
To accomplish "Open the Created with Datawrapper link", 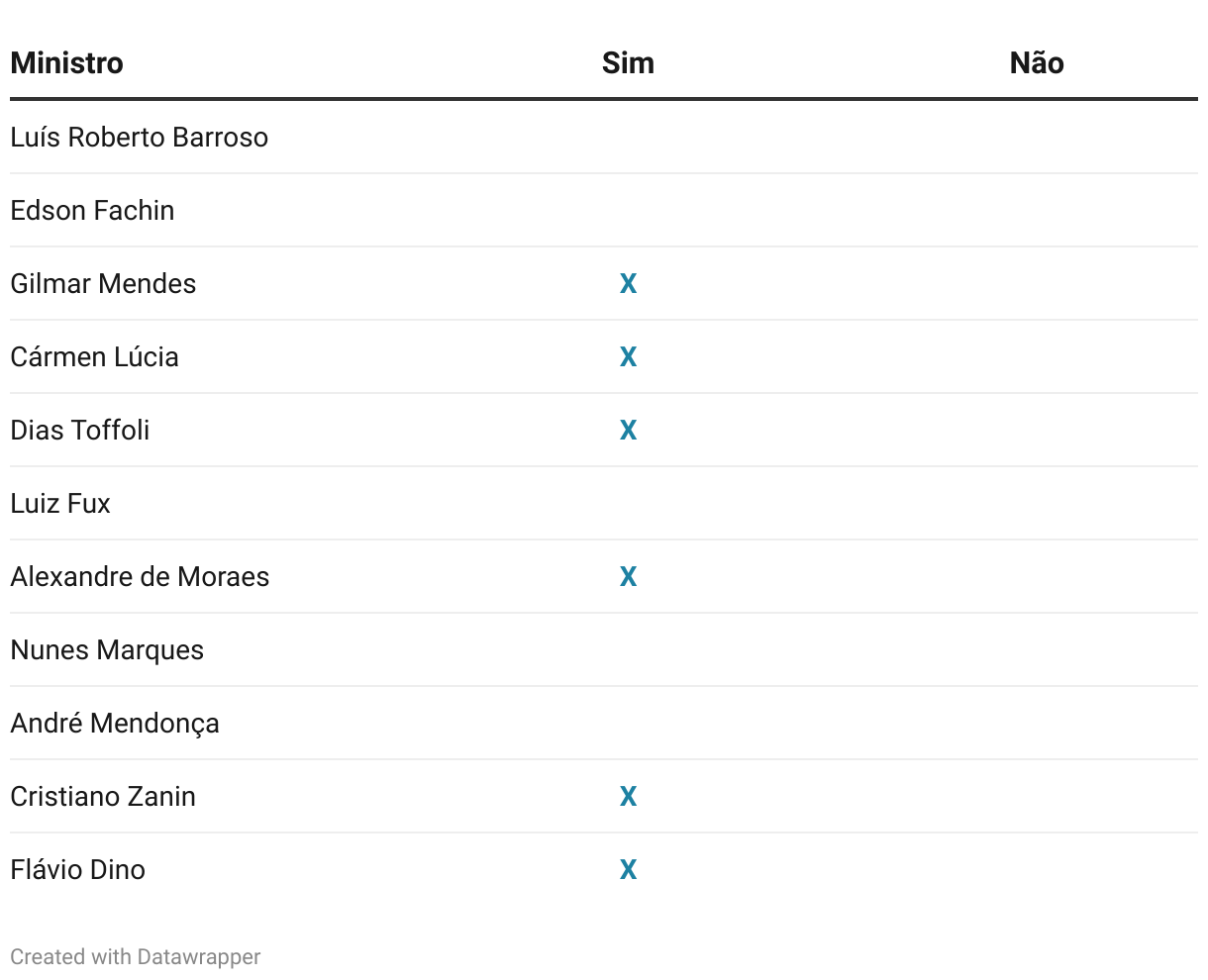I will [x=136, y=957].
